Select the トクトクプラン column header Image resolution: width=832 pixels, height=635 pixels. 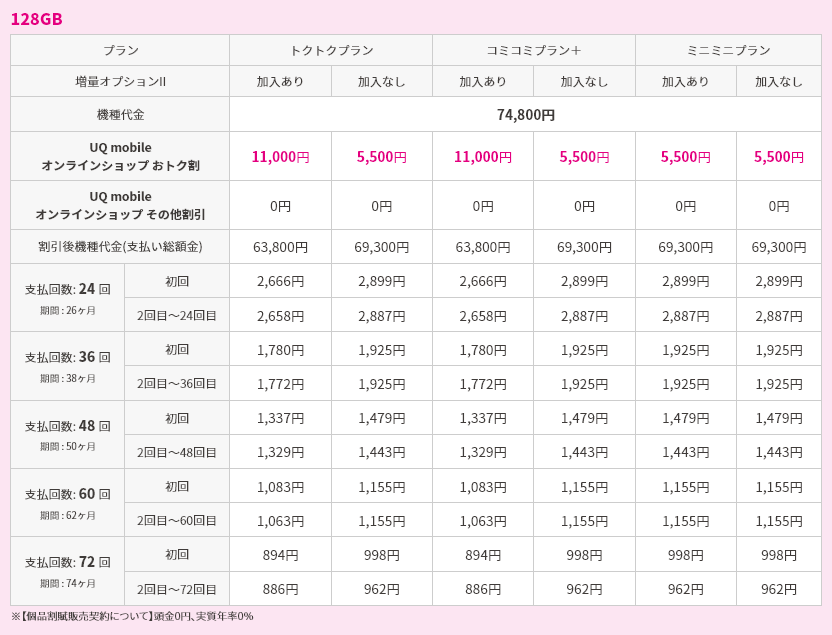click(x=331, y=50)
